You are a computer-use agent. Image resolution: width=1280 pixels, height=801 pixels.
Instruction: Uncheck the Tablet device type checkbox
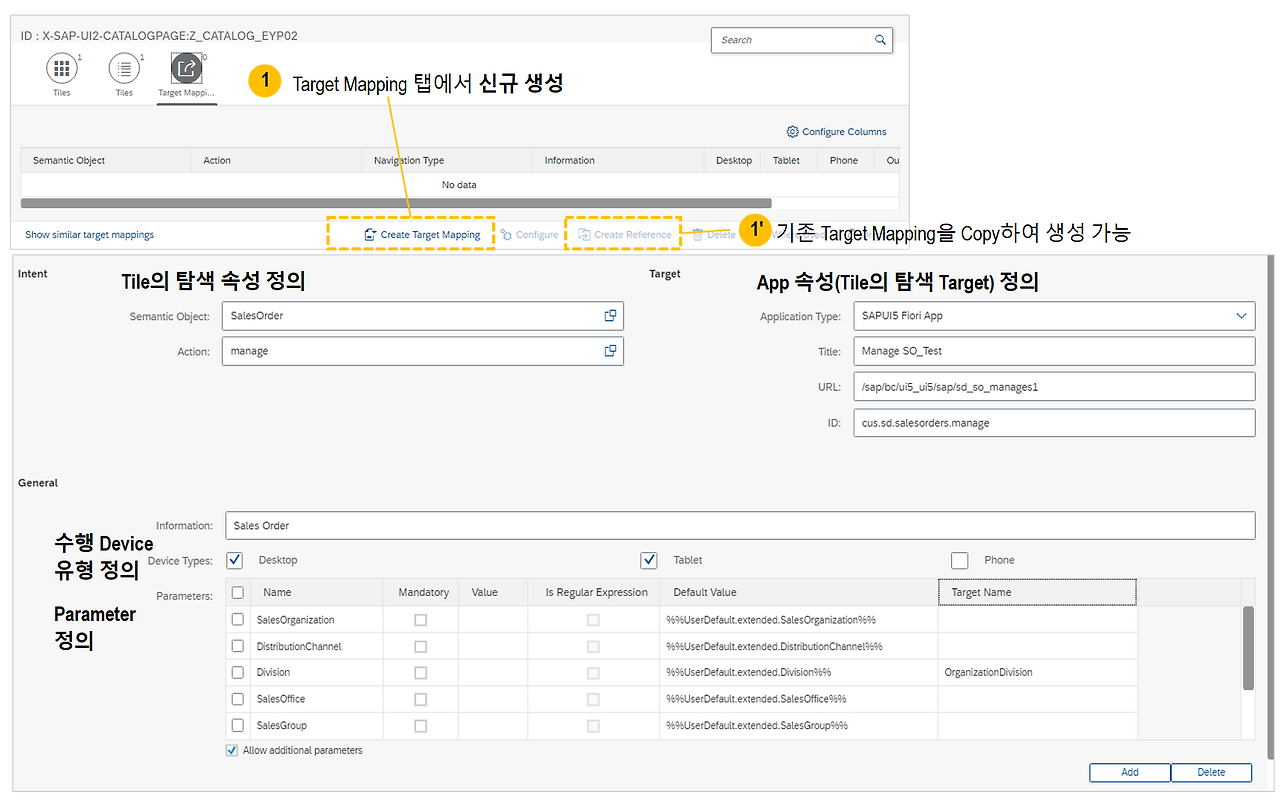[x=649, y=560]
